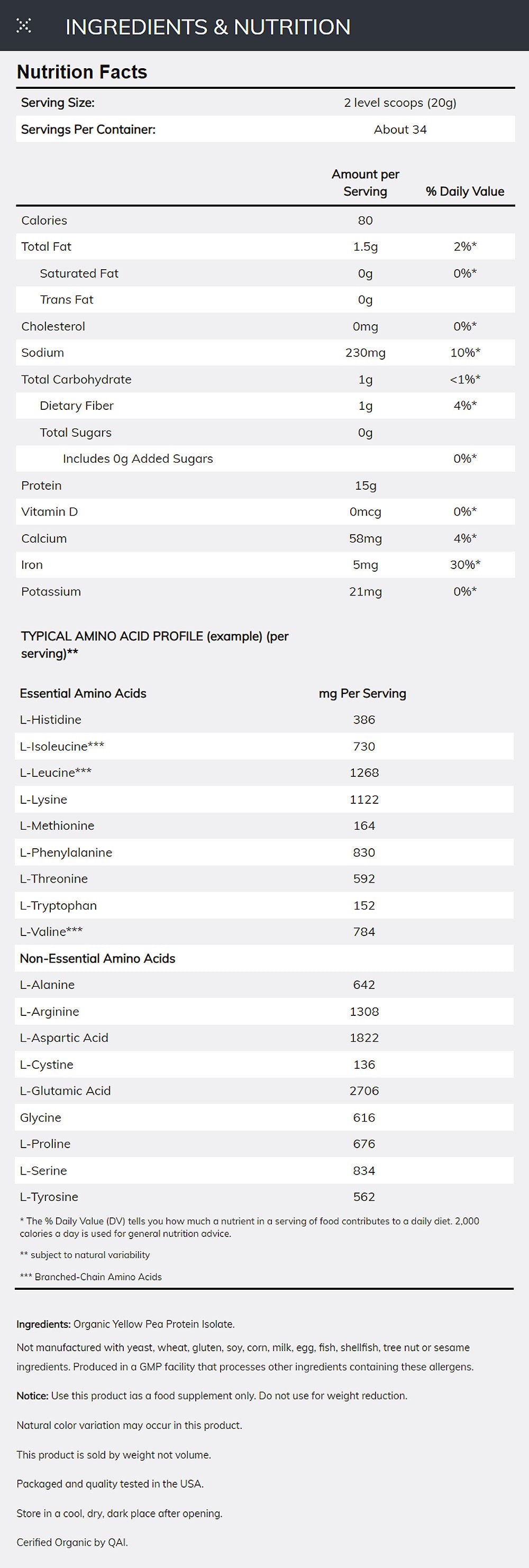Screen dimensions: 529x1568
Task: Click the dotted icon beside Ingredients & Nutrition
Action: [24, 25]
